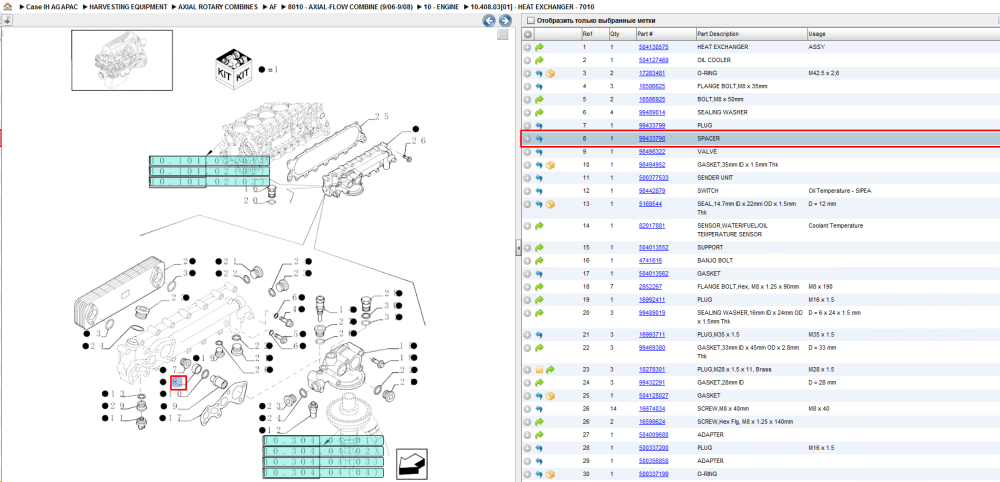Click the left panel toggle icon below home
This screenshot has width=1000, height=482.
[x=6, y=20]
